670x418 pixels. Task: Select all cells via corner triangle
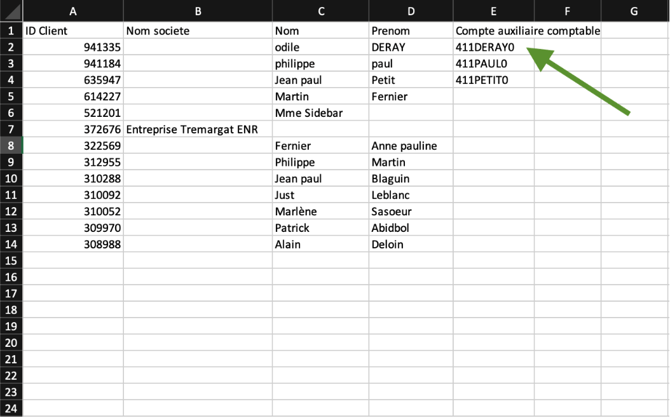pos(11,11)
